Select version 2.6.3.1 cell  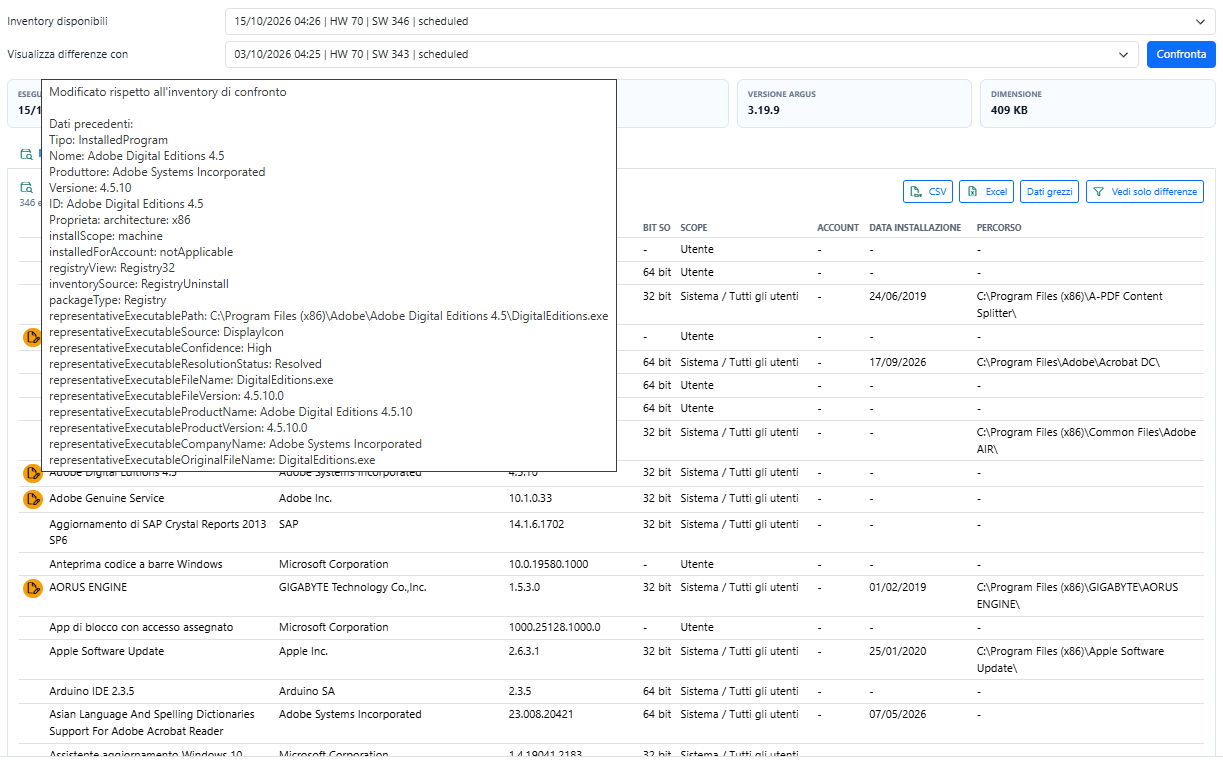[x=524, y=651]
